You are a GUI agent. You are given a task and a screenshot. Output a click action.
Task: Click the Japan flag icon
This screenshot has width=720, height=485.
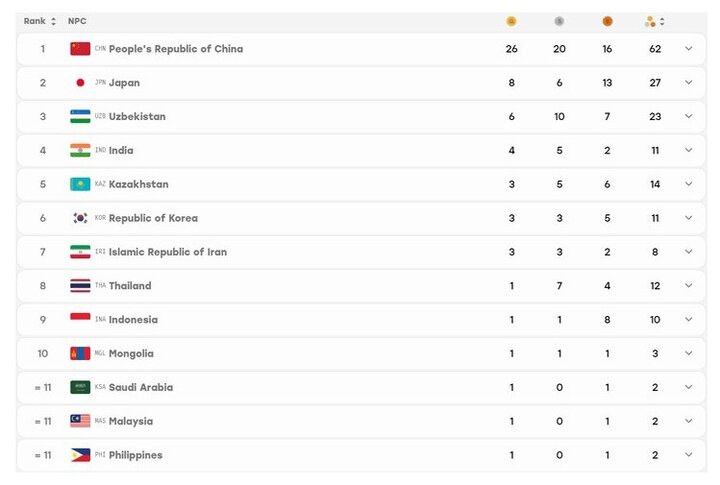click(x=80, y=83)
